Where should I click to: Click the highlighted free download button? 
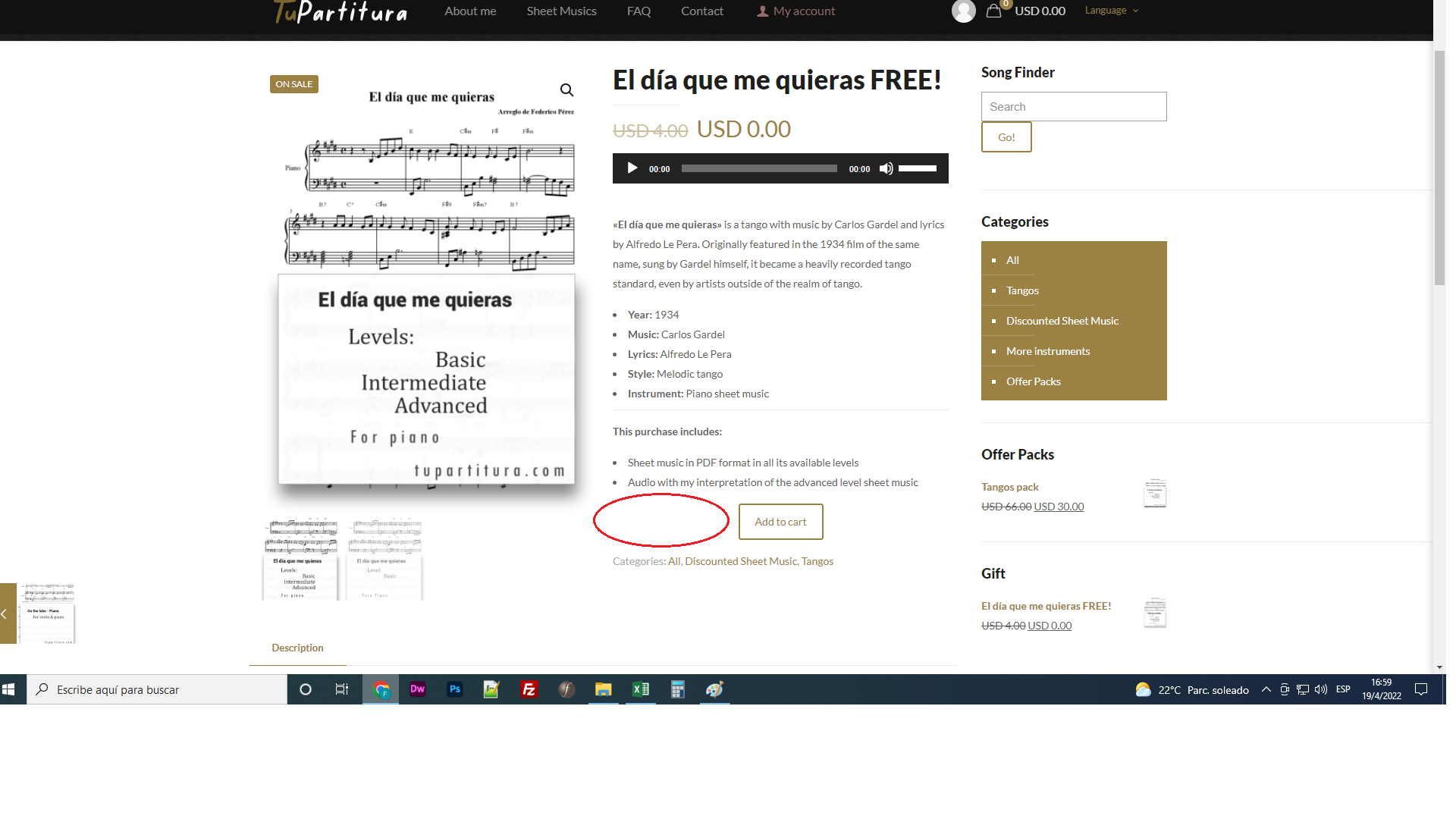[661, 521]
